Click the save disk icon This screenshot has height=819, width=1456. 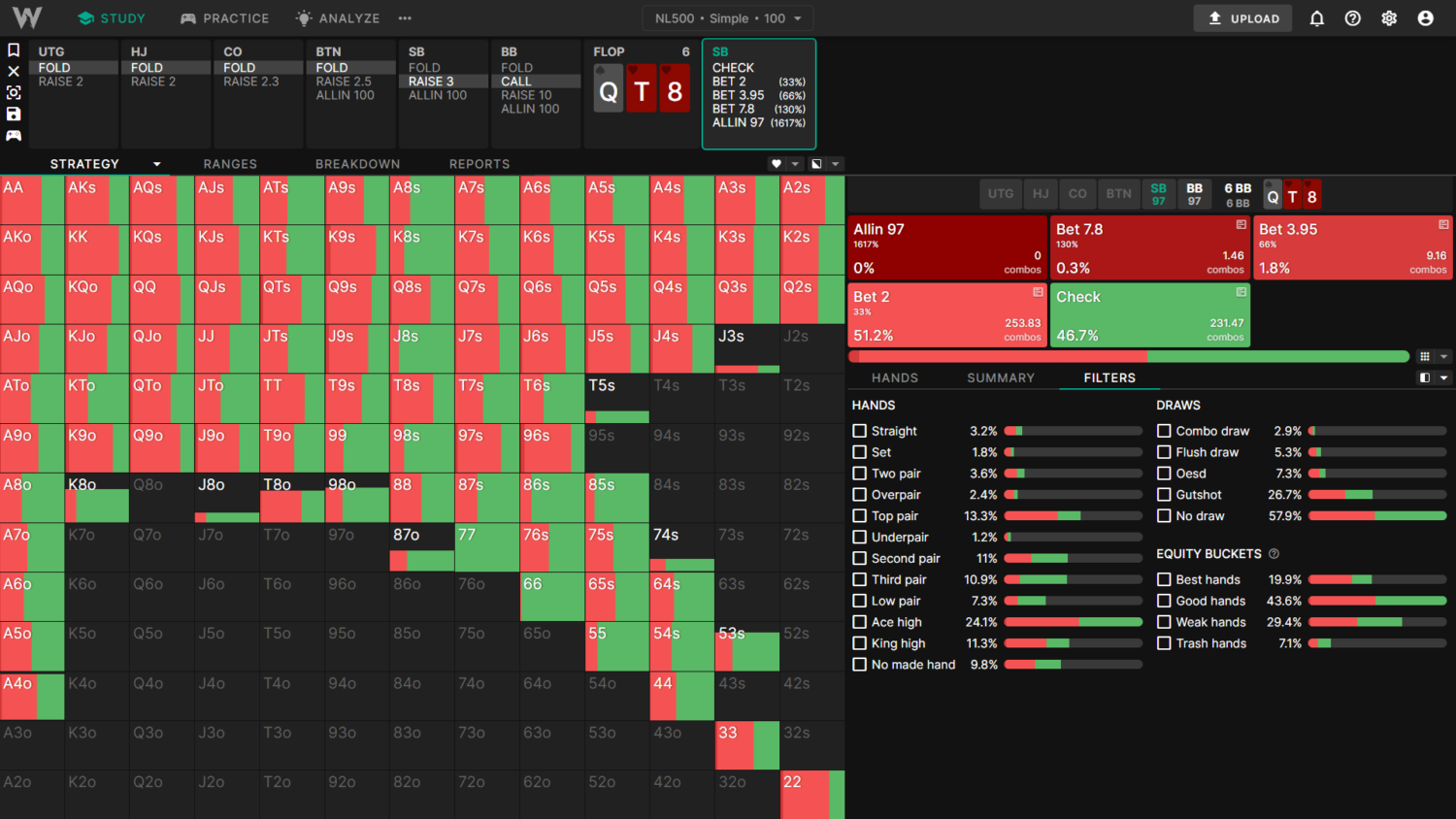pyautogui.click(x=14, y=114)
